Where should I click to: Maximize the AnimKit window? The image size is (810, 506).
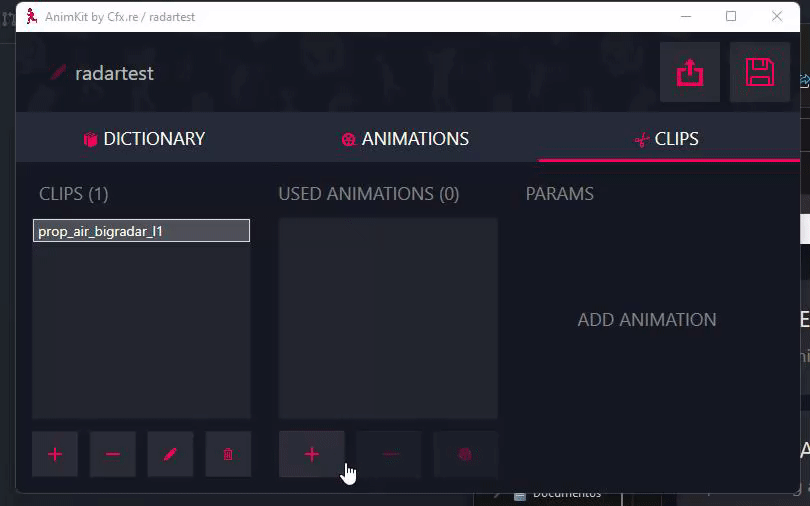click(x=731, y=17)
